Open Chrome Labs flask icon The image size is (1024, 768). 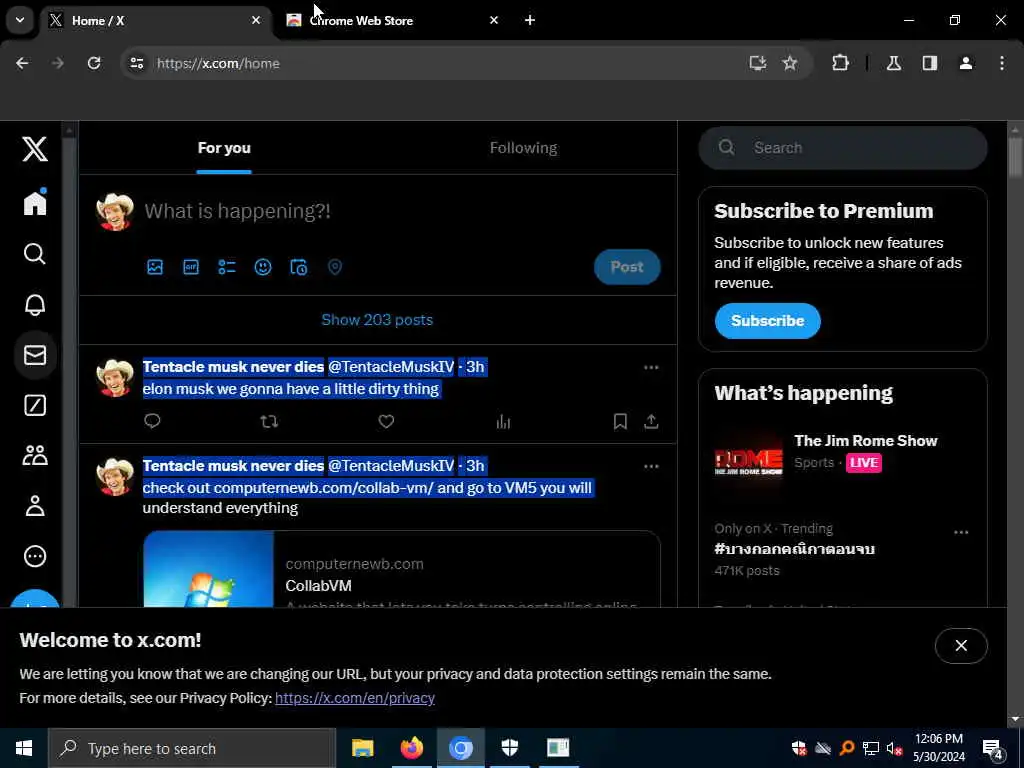[894, 63]
